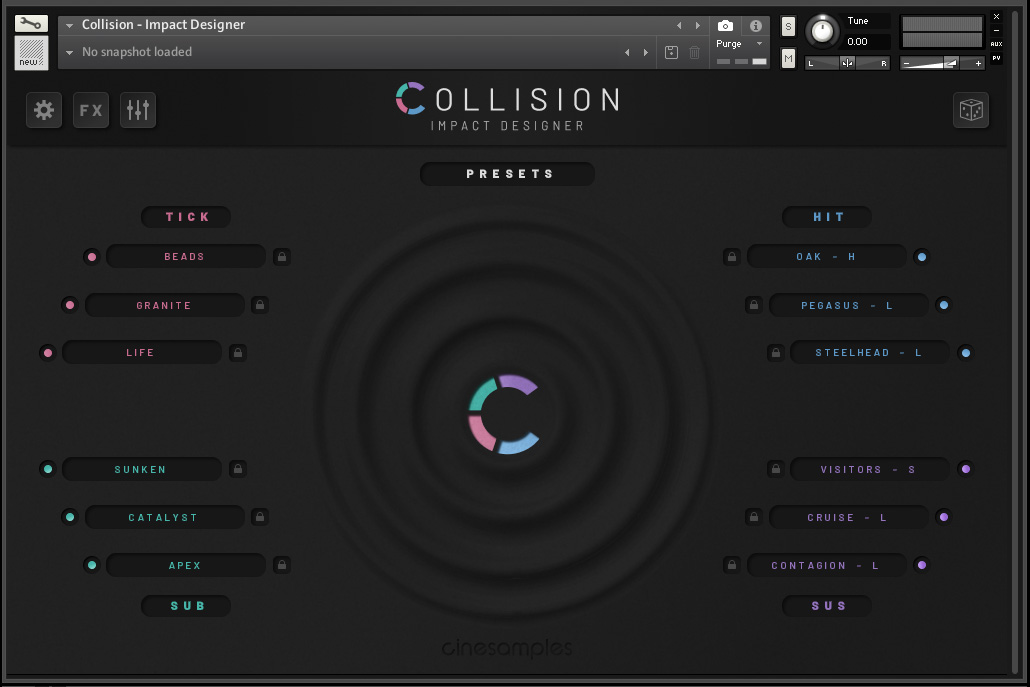The image size is (1030, 687).
Task: Solo the instrument with S button
Action: (788, 27)
